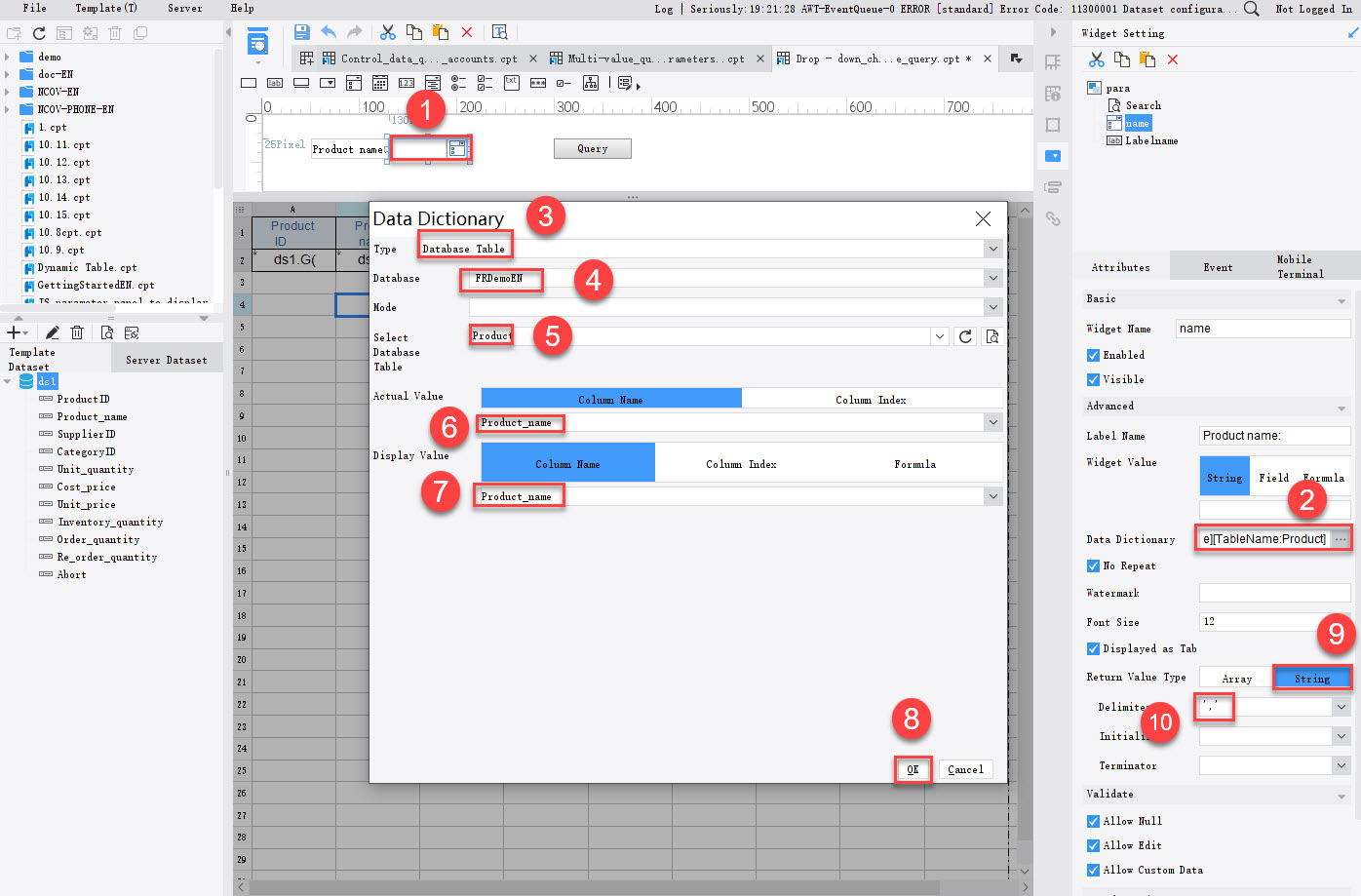Open the Server menu
The width and height of the screenshot is (1361, 896).
[x=185, y=8]
